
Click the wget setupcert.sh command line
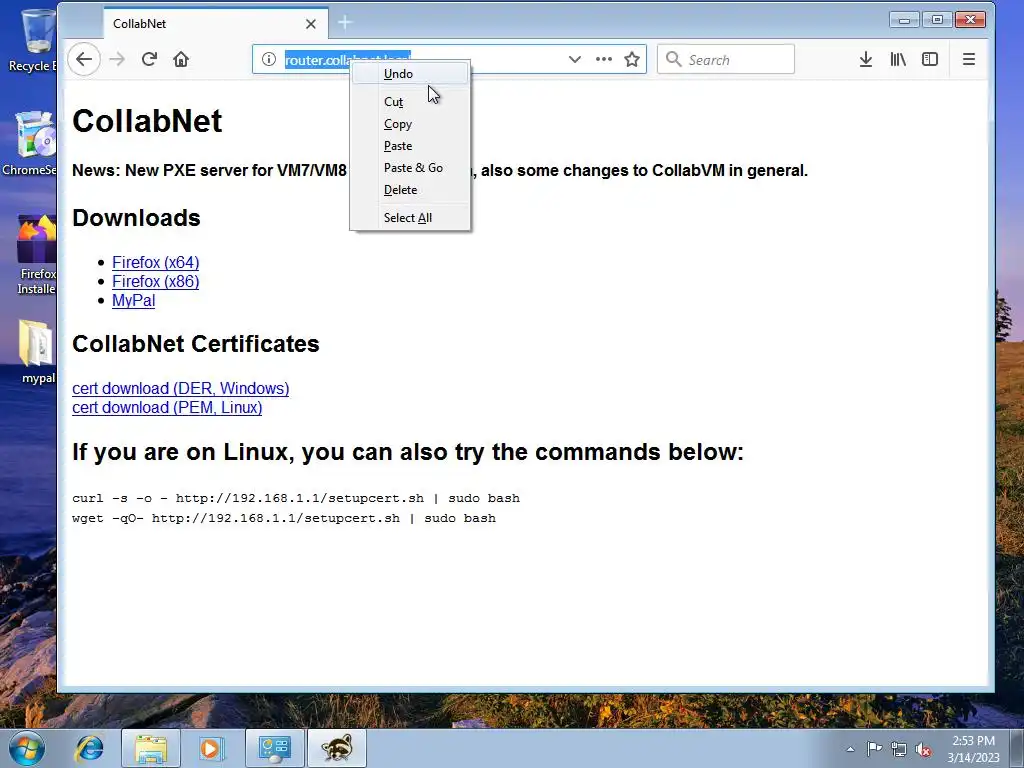pos(283,519)
